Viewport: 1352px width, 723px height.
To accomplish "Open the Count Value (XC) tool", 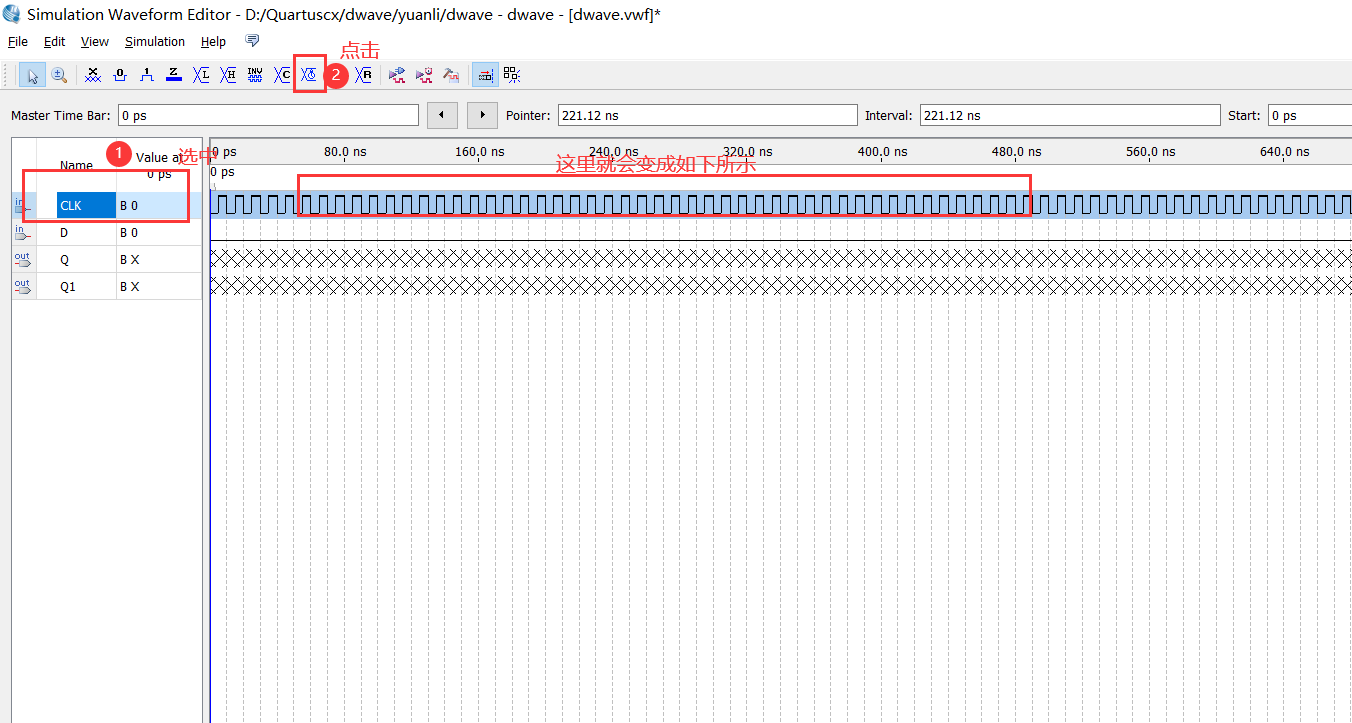I will (x=282, y=75).
